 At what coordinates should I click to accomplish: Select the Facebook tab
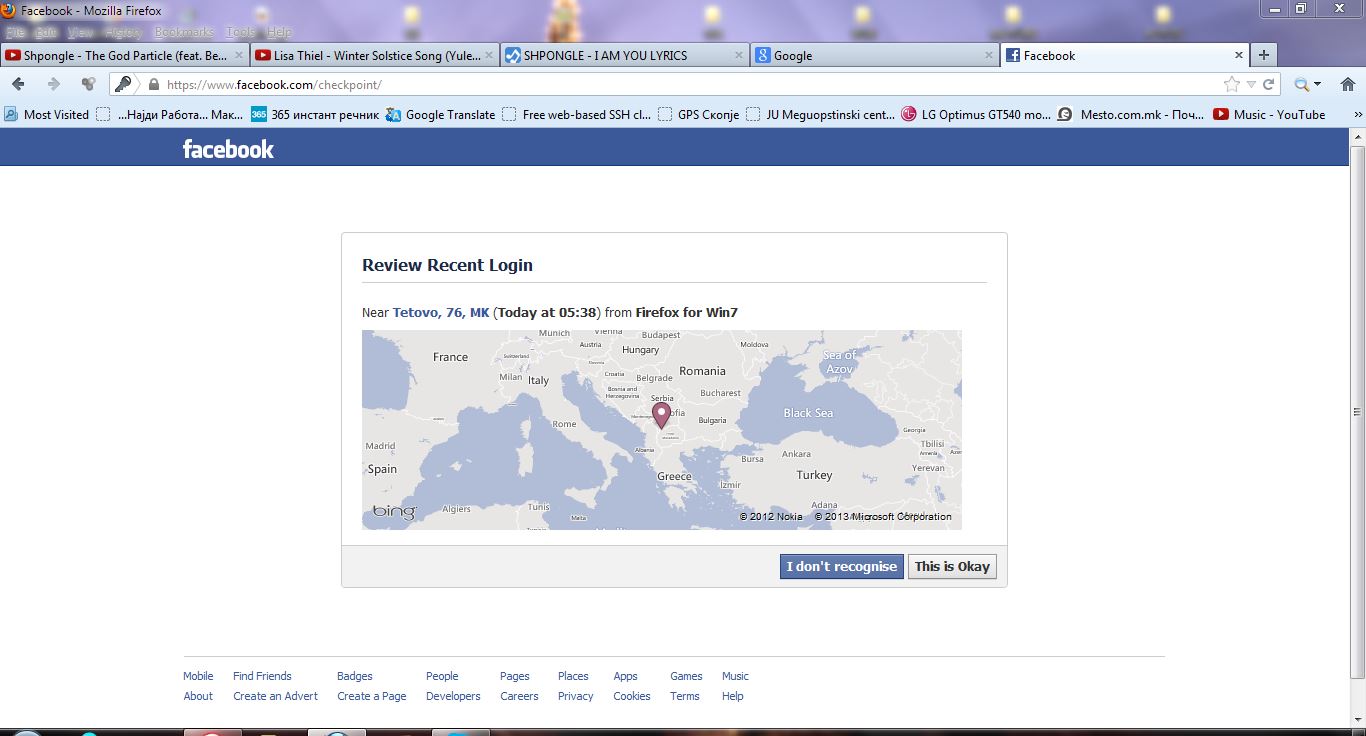point(1123,55)
